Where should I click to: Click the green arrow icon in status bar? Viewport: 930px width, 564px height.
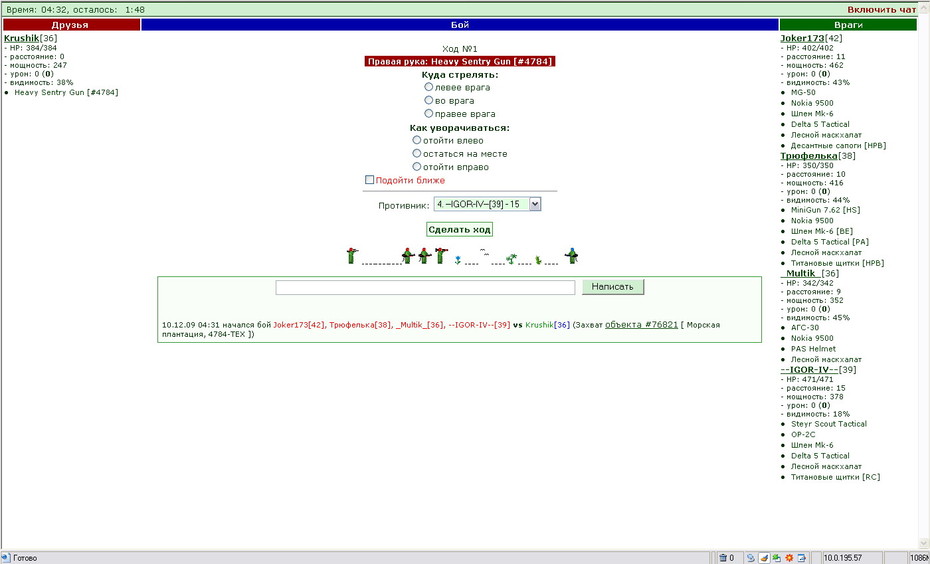pos(776,558)
